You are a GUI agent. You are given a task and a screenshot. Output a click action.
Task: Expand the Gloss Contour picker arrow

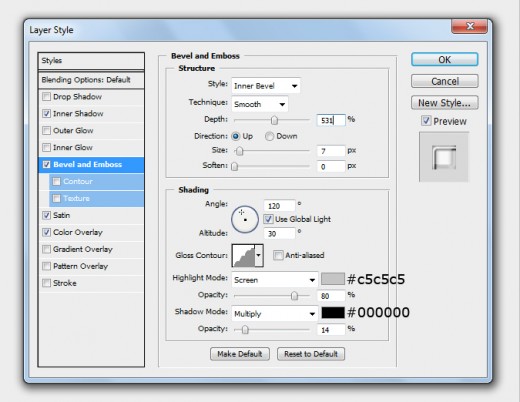(259, 255)
